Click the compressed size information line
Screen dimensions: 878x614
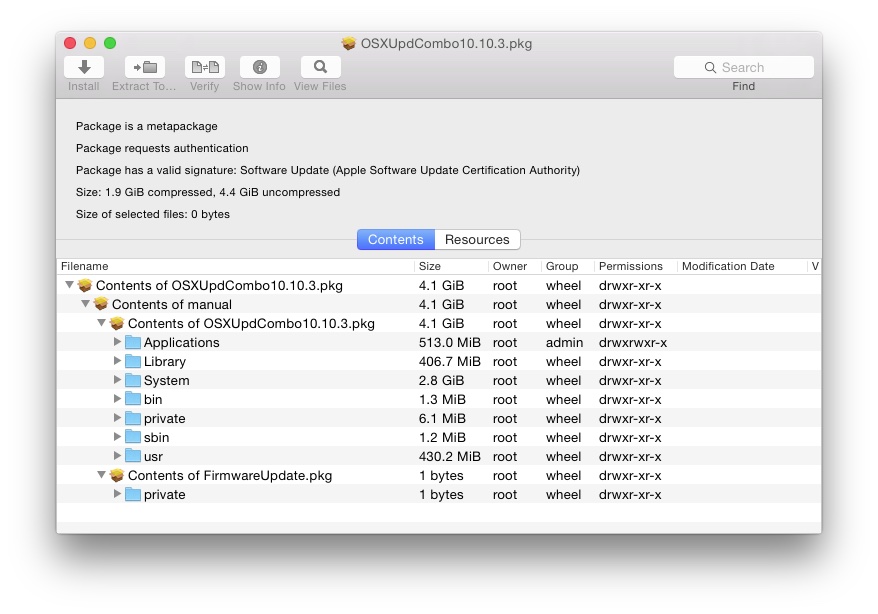pos(208,193)
